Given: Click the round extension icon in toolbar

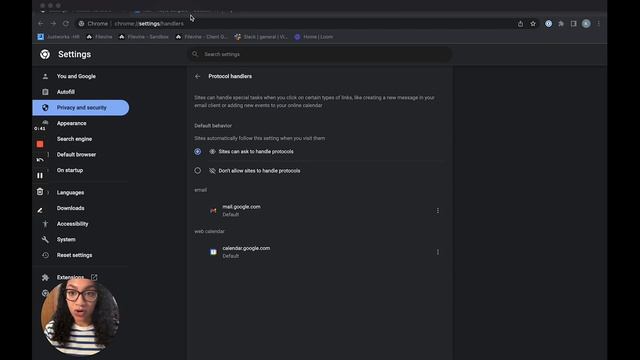Looking at the screenshot, I should pyautogui.click(x=549, y=24).
